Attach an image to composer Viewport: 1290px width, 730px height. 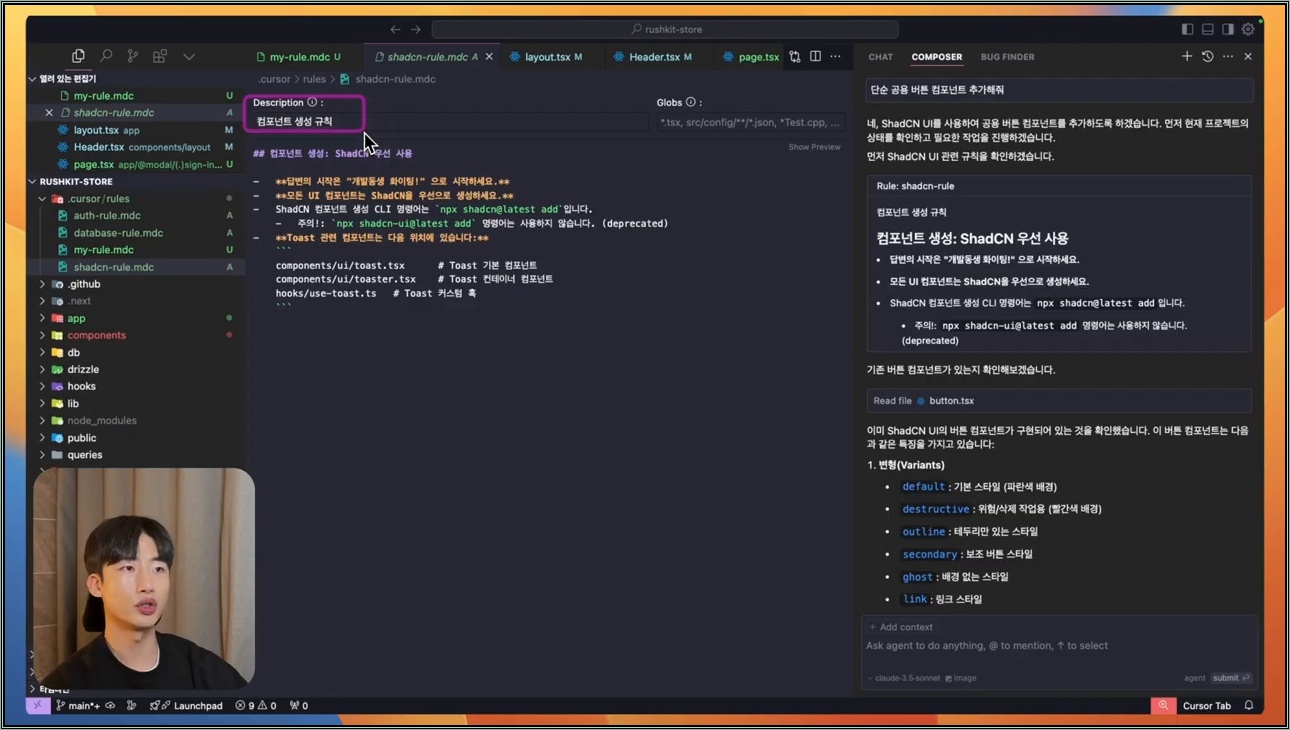point(961,678)
